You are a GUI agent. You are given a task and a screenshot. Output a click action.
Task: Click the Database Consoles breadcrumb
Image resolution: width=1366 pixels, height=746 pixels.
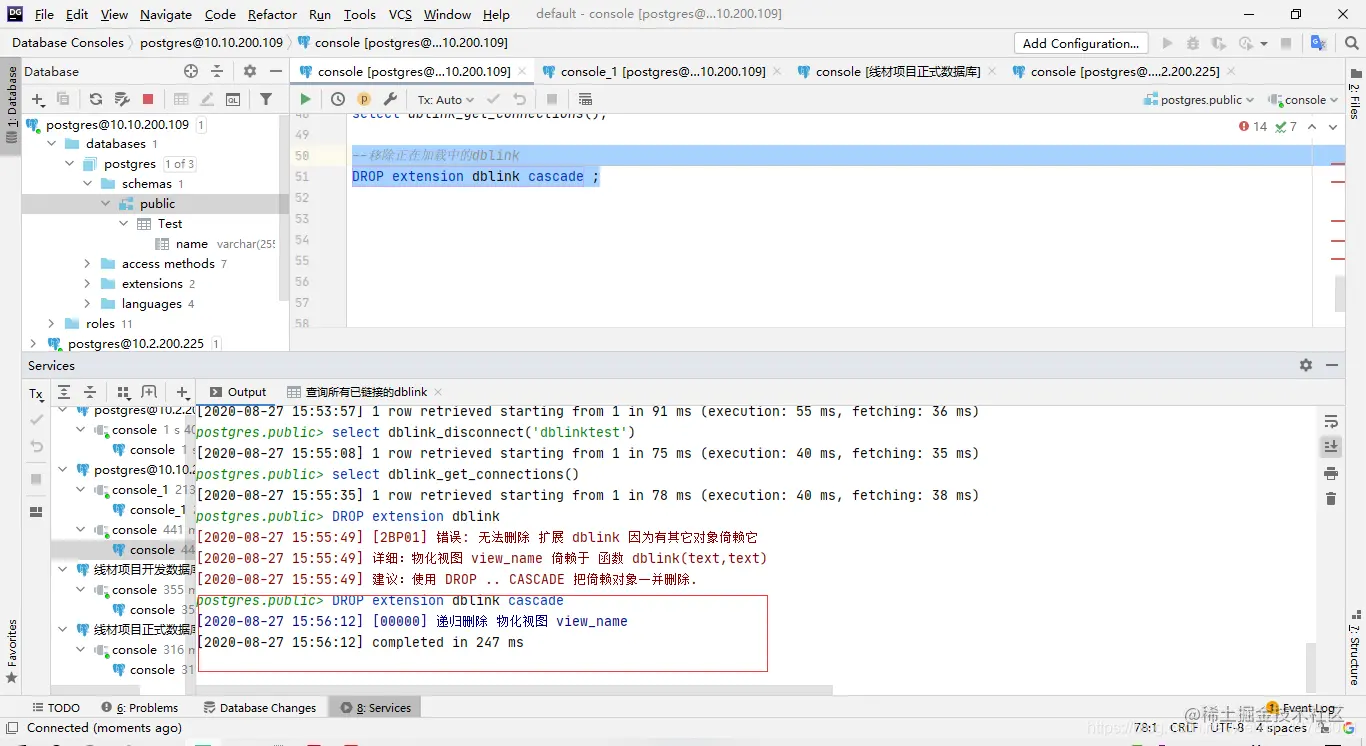tap(68, 43)
